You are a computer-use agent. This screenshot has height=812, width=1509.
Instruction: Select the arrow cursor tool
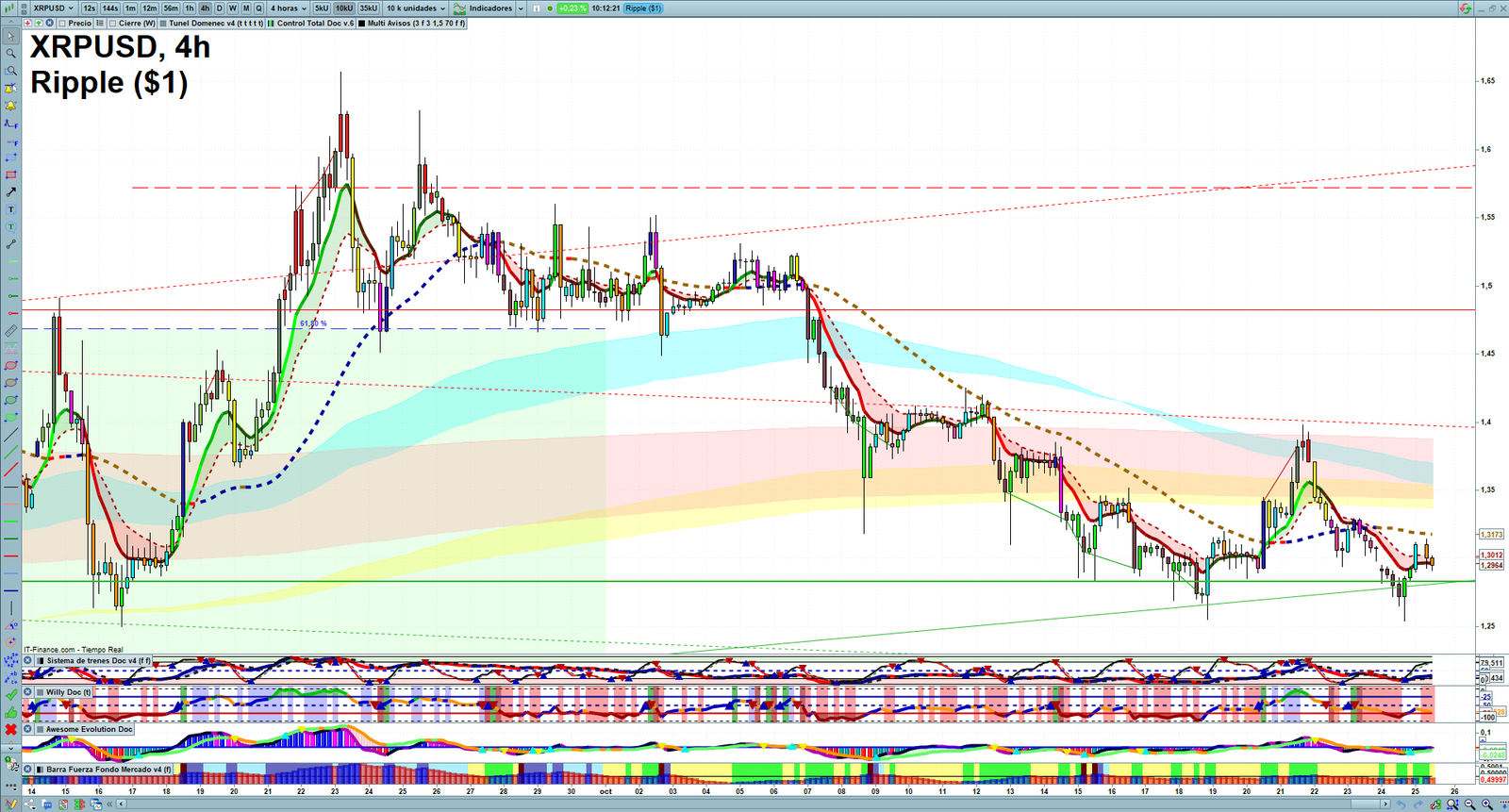pos(10,36)
